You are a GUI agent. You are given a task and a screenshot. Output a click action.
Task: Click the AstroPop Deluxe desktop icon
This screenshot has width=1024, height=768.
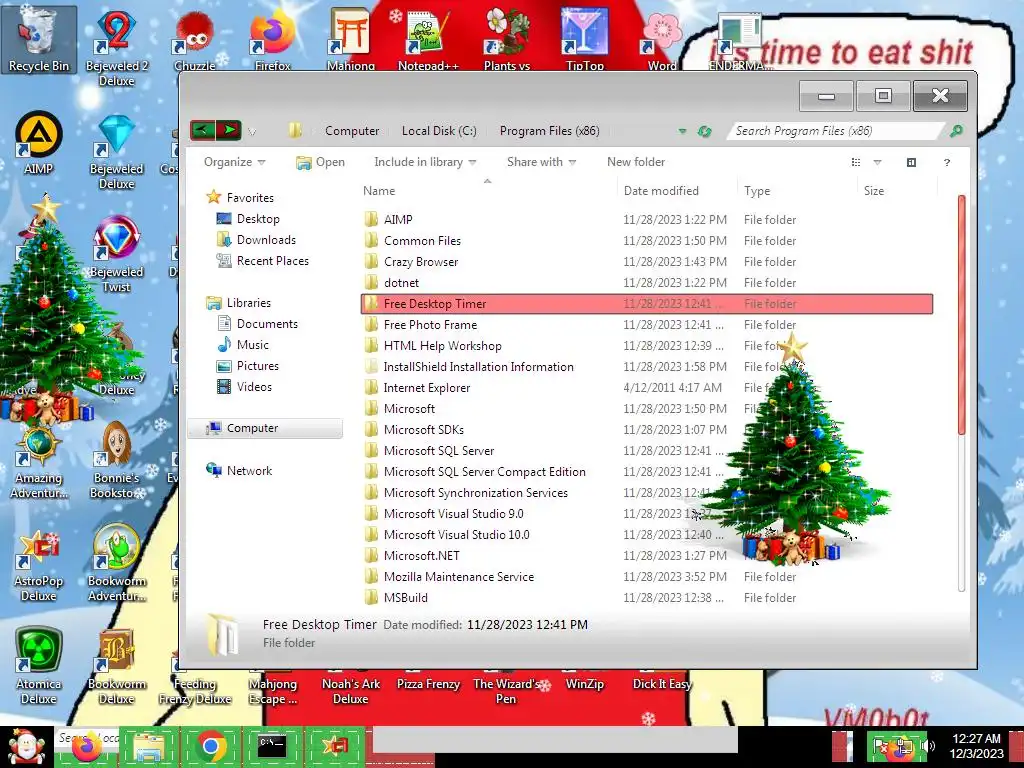tap(39, 565)
